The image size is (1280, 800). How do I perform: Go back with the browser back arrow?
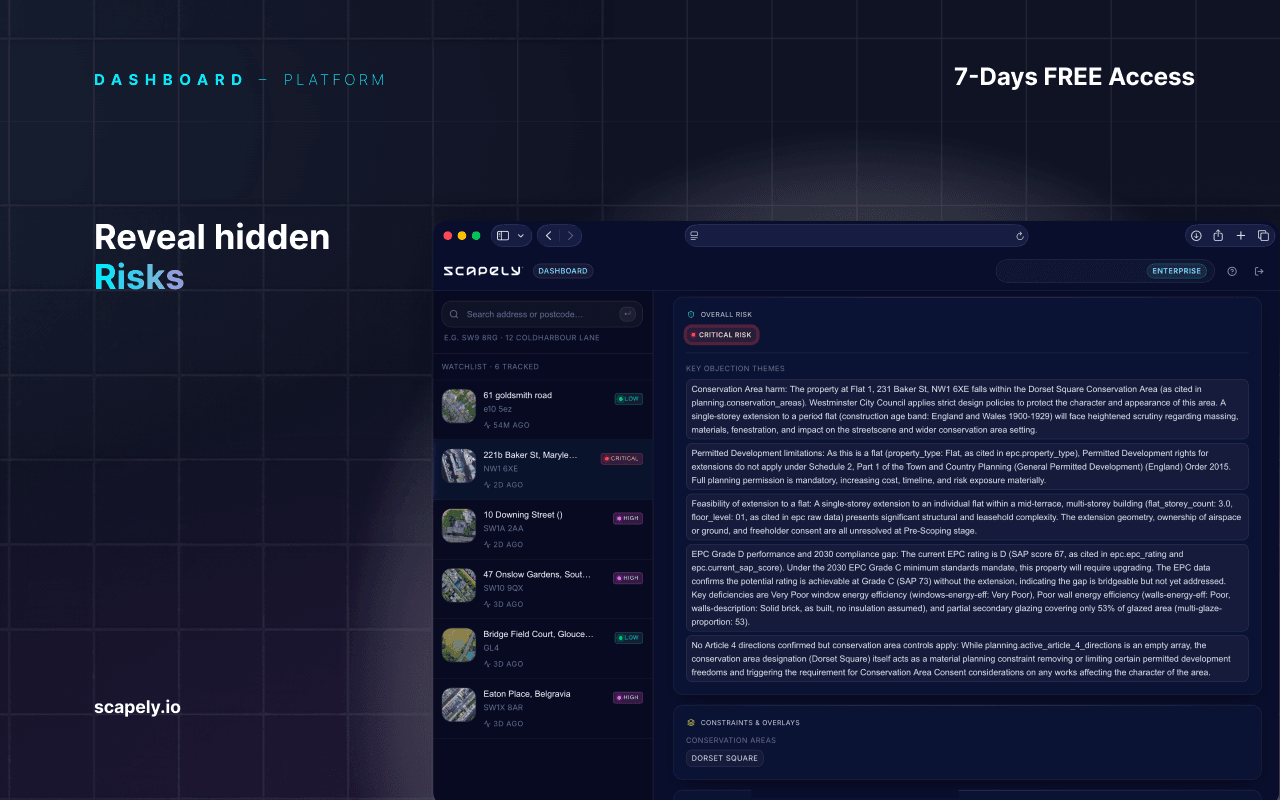(549, 236)
